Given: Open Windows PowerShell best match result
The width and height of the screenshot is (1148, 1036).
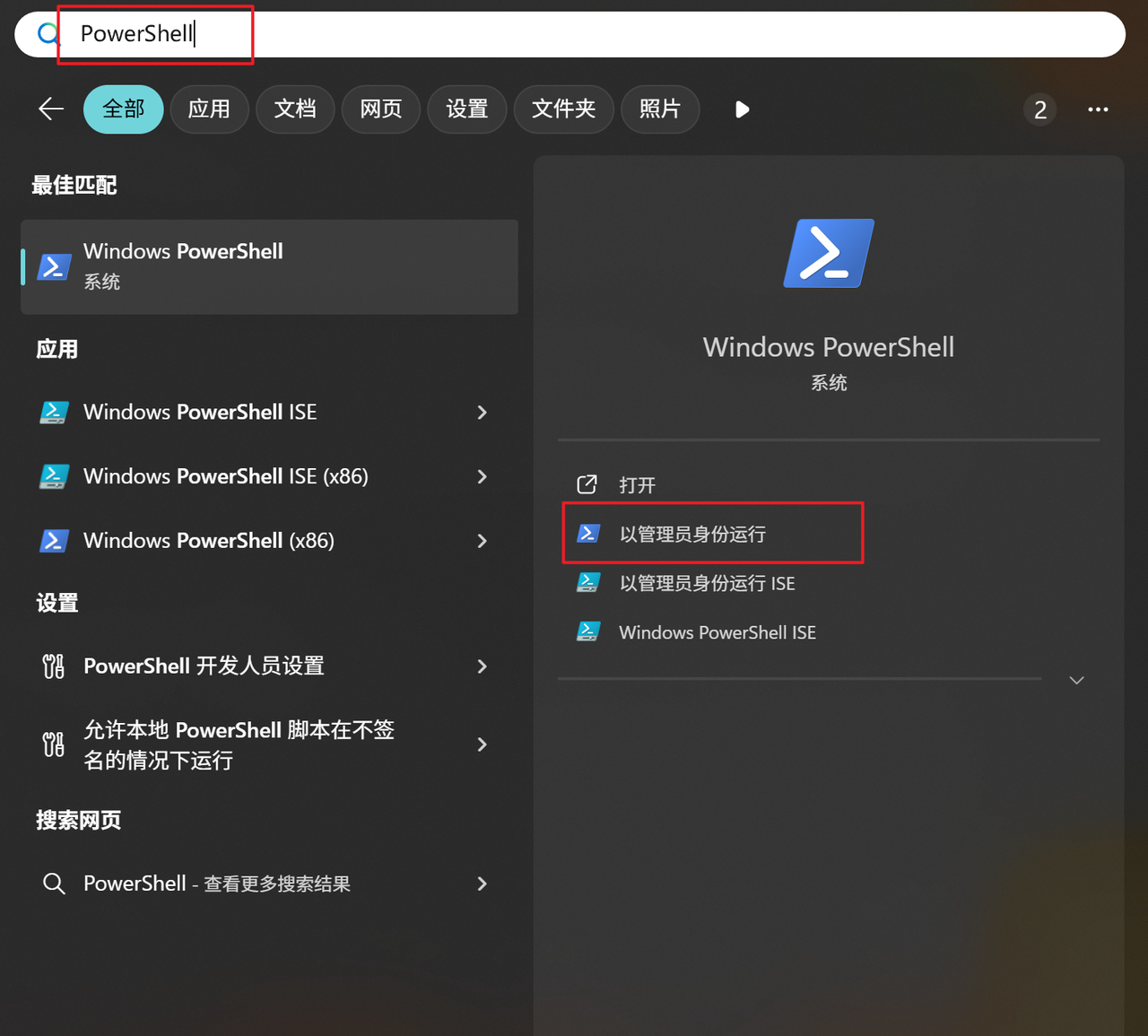Looking at the screenshot, I should (x=269, y=266).
